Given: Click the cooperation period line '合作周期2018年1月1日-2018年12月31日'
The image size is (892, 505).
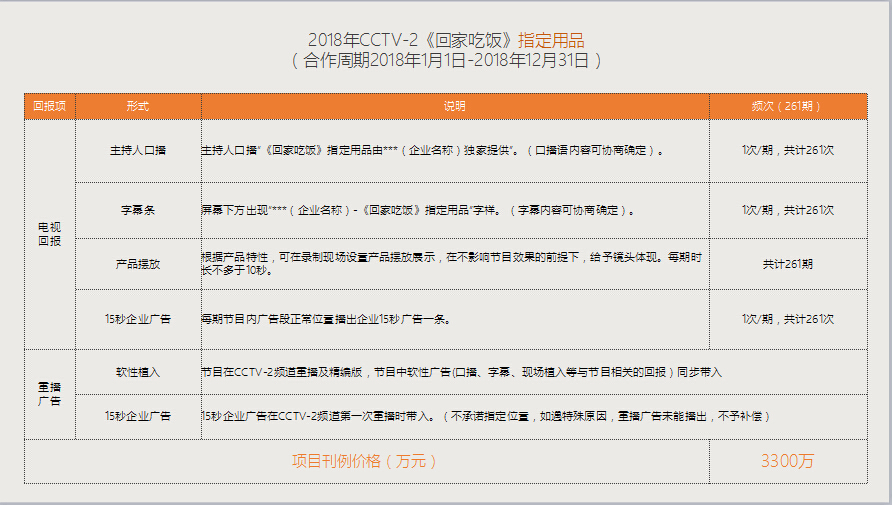Looking at the screenshot, I should coord(446,60).
